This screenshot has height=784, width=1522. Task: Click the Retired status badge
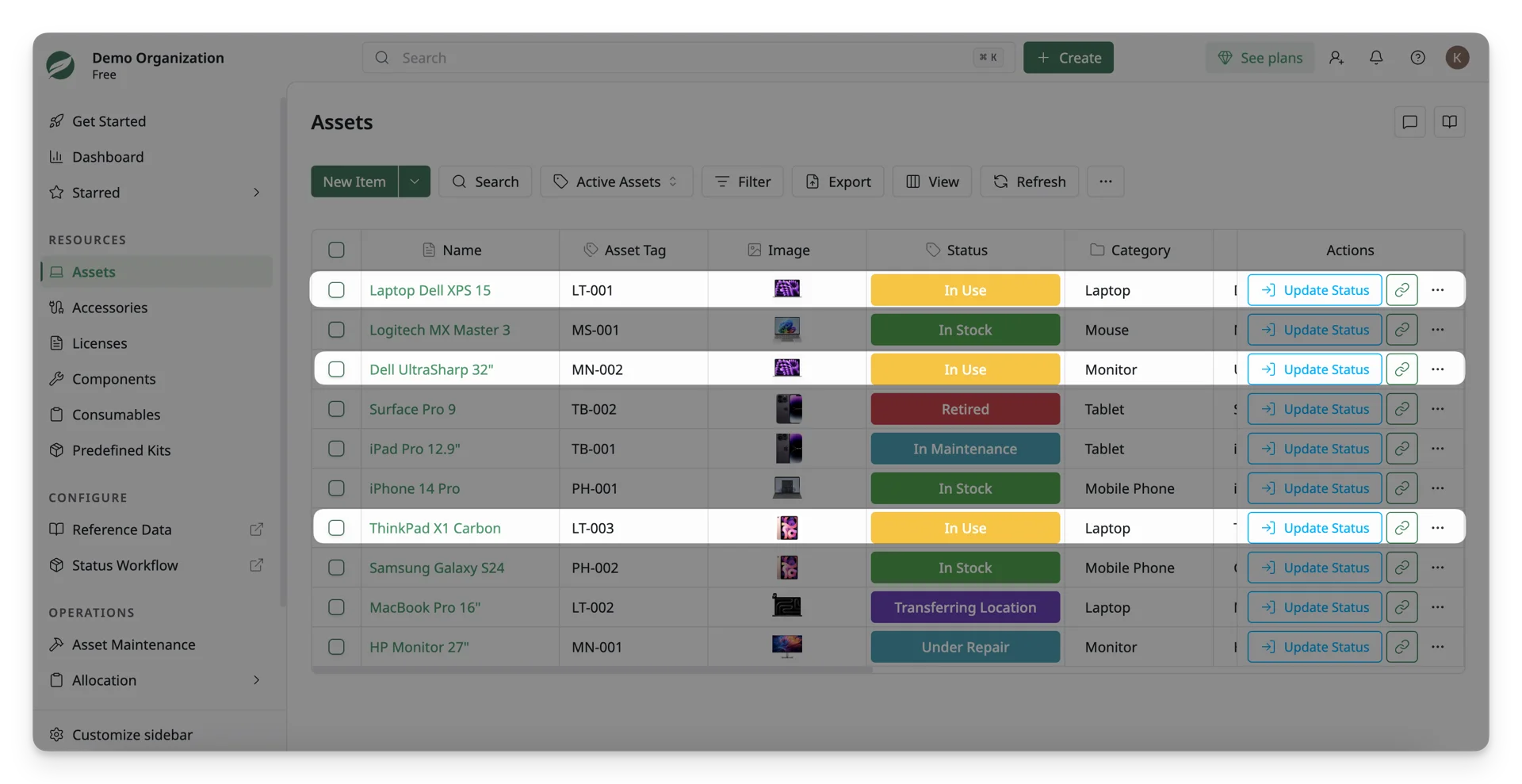tap(965, 409)
